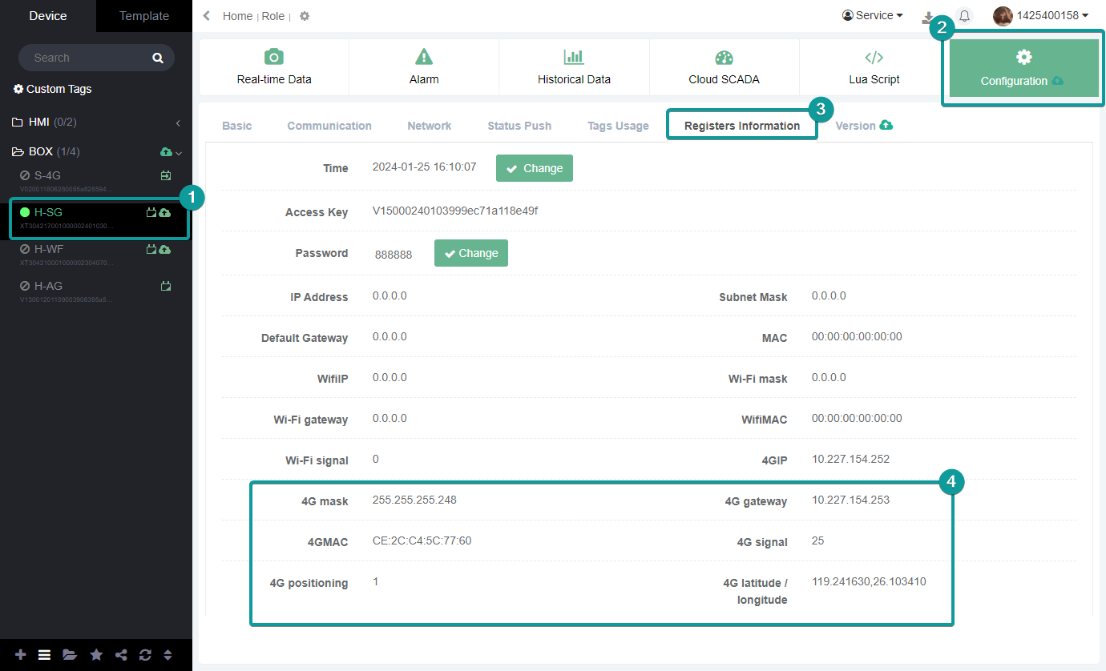Refresh the device list

pyautogui.click(x=145, y=655)
